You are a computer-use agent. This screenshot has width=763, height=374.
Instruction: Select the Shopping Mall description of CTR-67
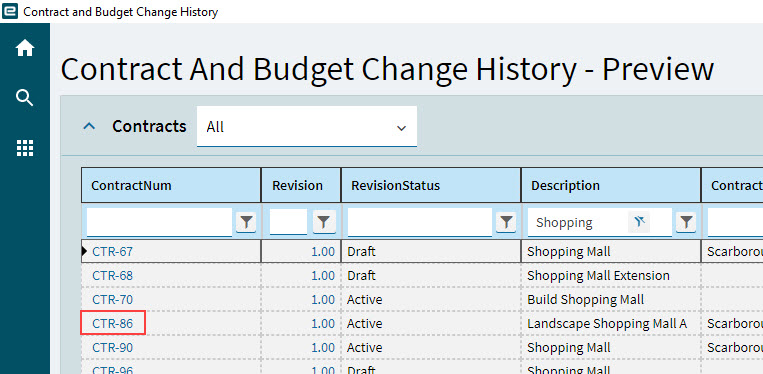click(611, 251)
